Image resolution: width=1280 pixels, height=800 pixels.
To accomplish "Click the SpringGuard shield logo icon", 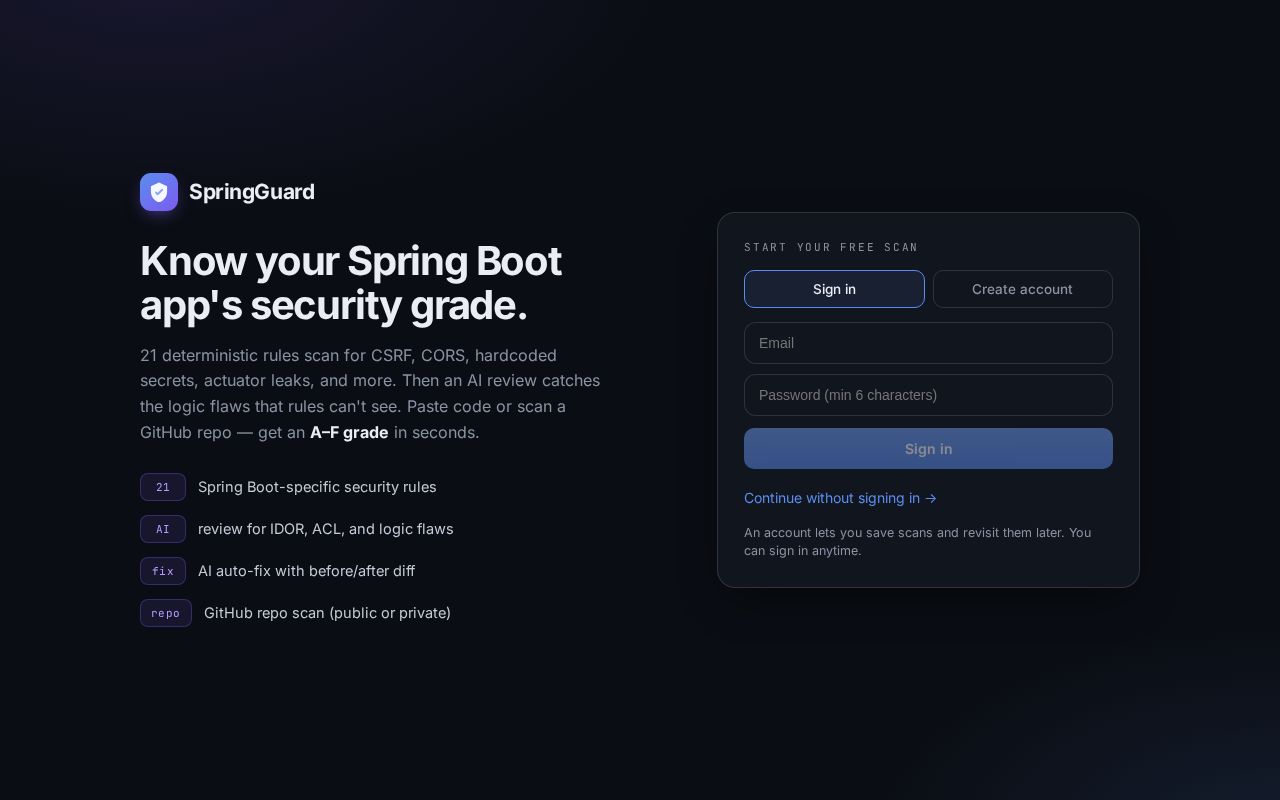I will pos(159,192).
